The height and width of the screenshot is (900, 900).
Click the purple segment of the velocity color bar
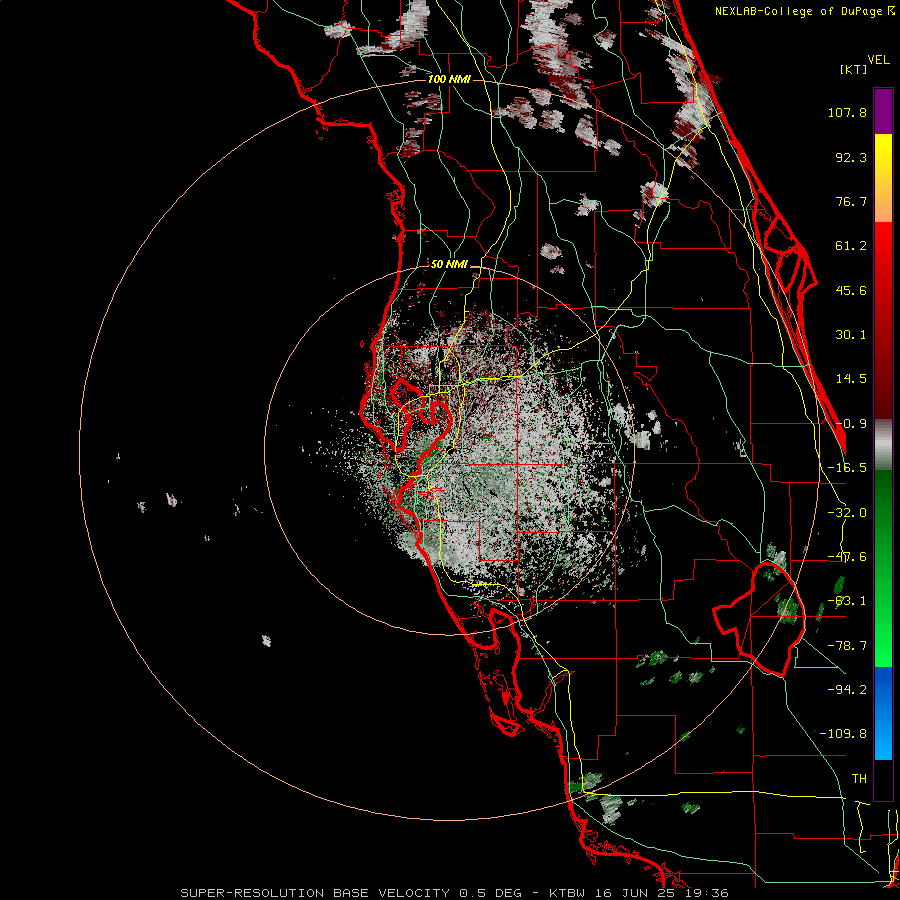(883, 111)
